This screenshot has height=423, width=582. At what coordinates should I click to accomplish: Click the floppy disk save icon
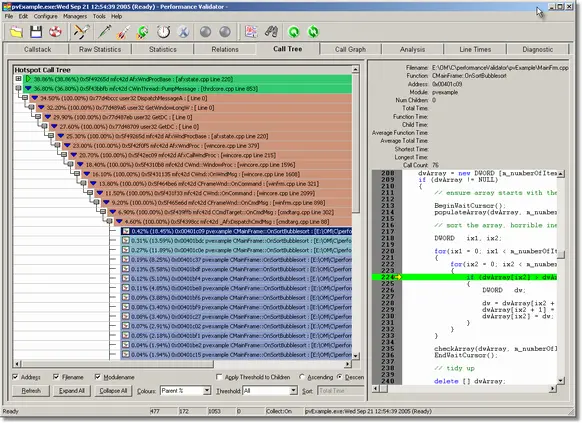36,32
